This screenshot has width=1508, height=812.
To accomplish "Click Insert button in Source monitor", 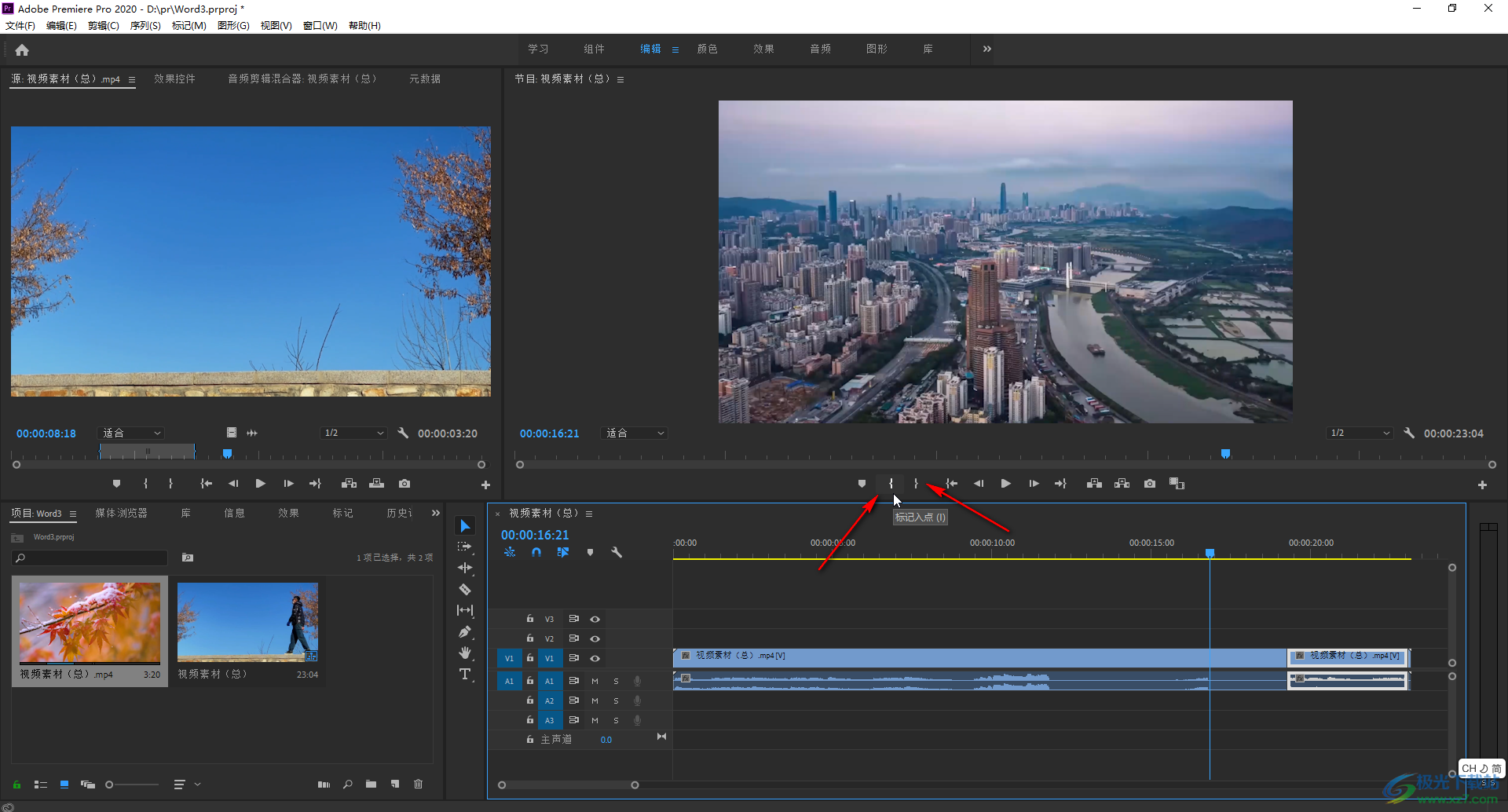I will (349, 484).
